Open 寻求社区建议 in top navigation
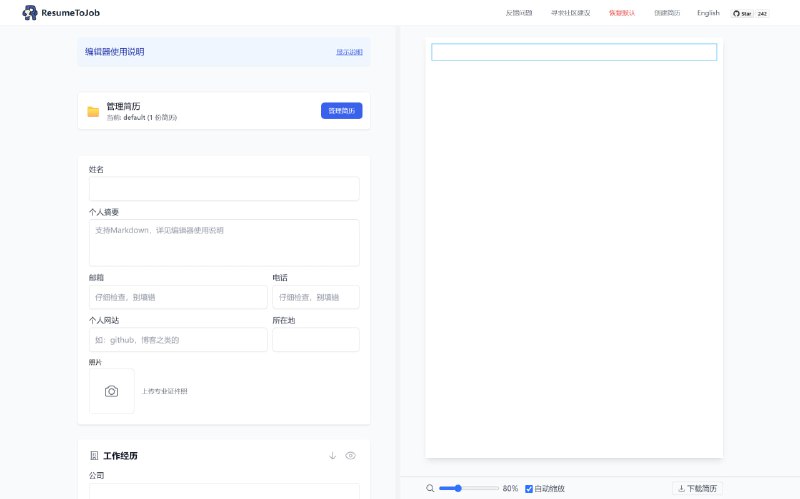Screen dimensions: 800x499 (x=570, y=13)
